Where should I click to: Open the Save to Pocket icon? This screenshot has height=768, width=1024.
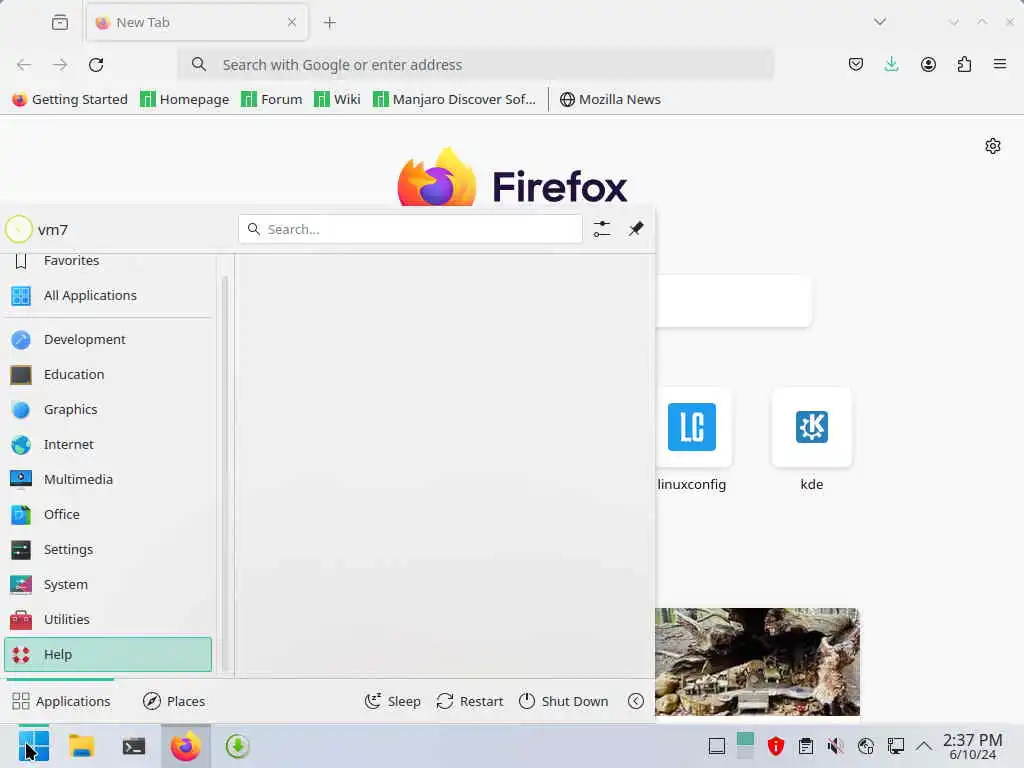pos(856,65)
